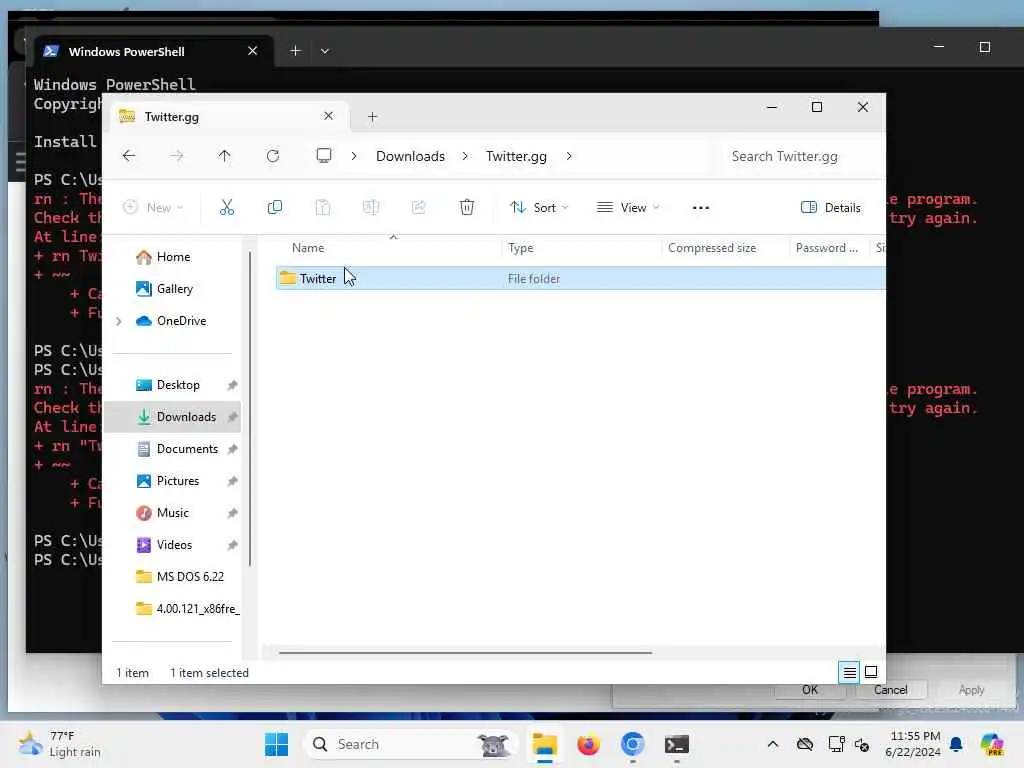The image size is (1024, 768).
Task: Click the horizontal scrollbar in file list
Action: click(x=465, y=652)
